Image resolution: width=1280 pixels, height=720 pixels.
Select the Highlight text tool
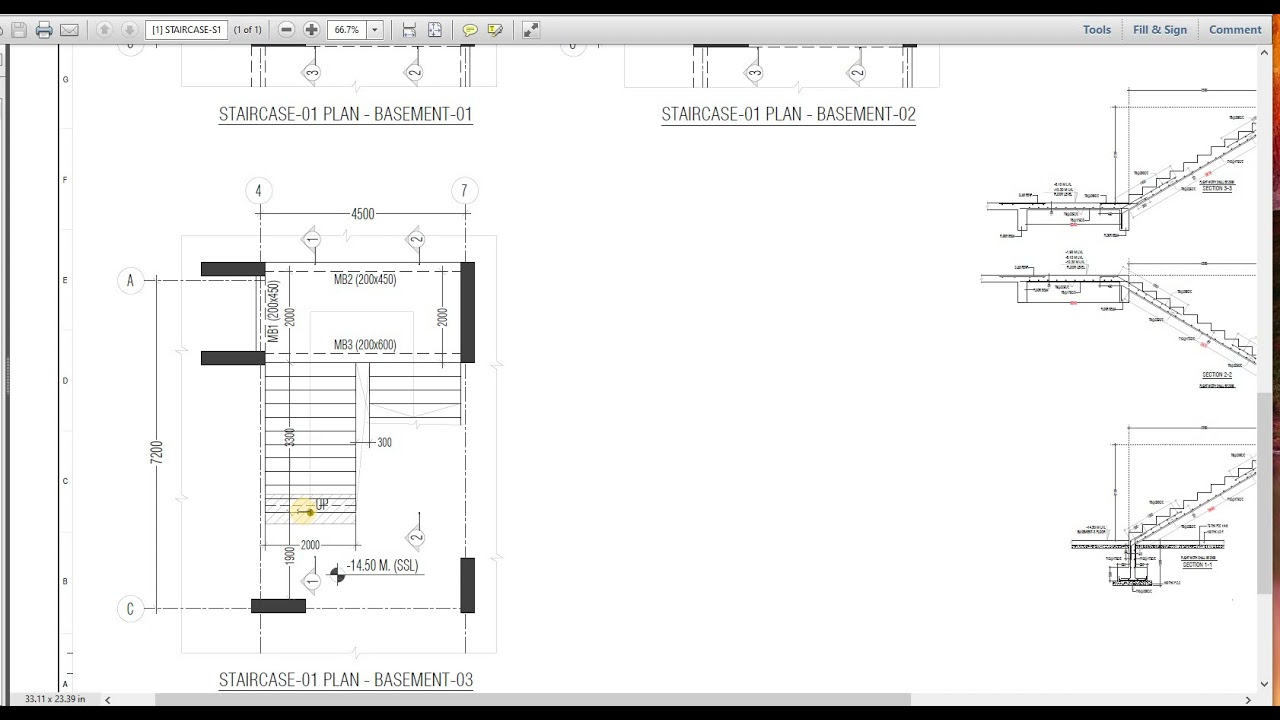coord(495,30)
